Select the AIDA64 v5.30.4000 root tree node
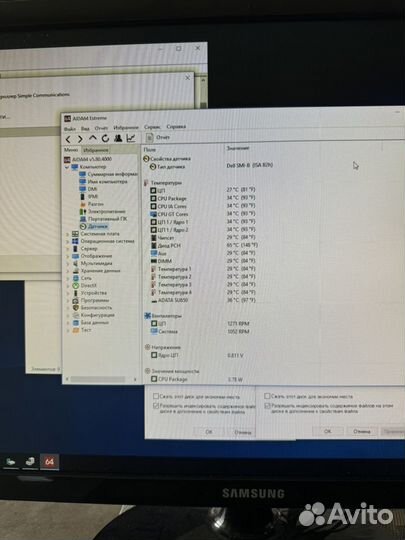Screen dimensions: 405x540 (88, 159)
